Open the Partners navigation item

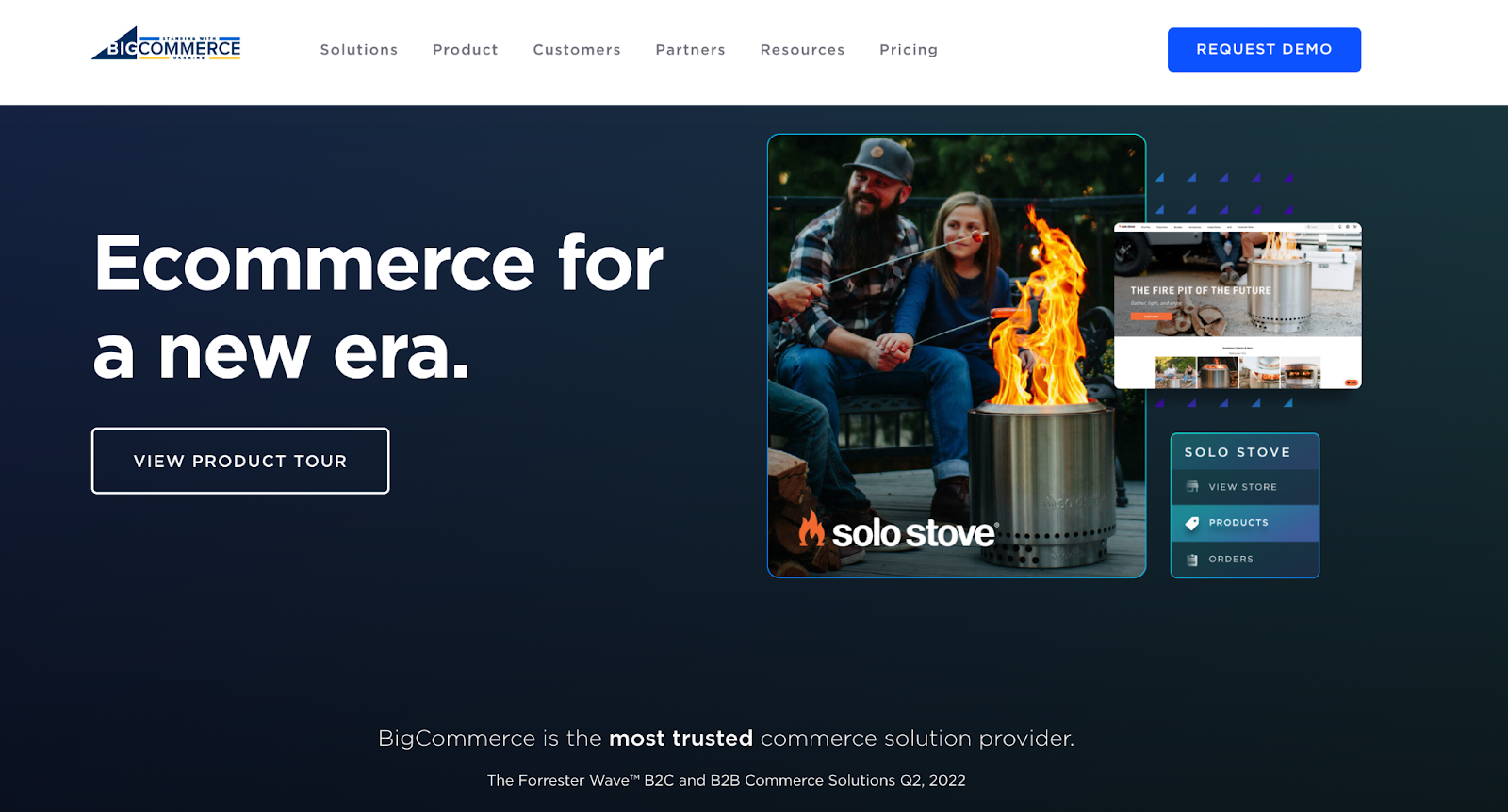[691, 50]
